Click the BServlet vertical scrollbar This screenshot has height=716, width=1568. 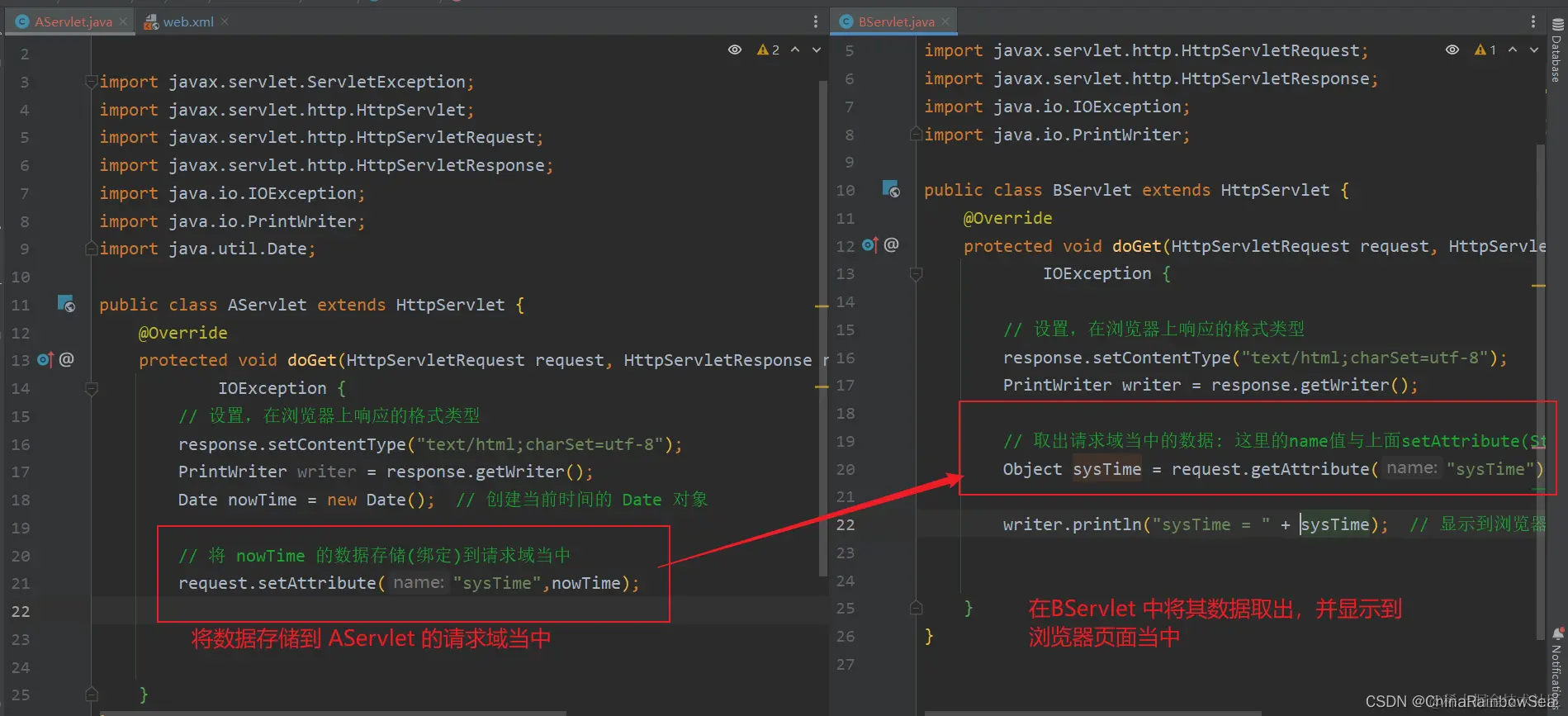tap(1540, 391)
